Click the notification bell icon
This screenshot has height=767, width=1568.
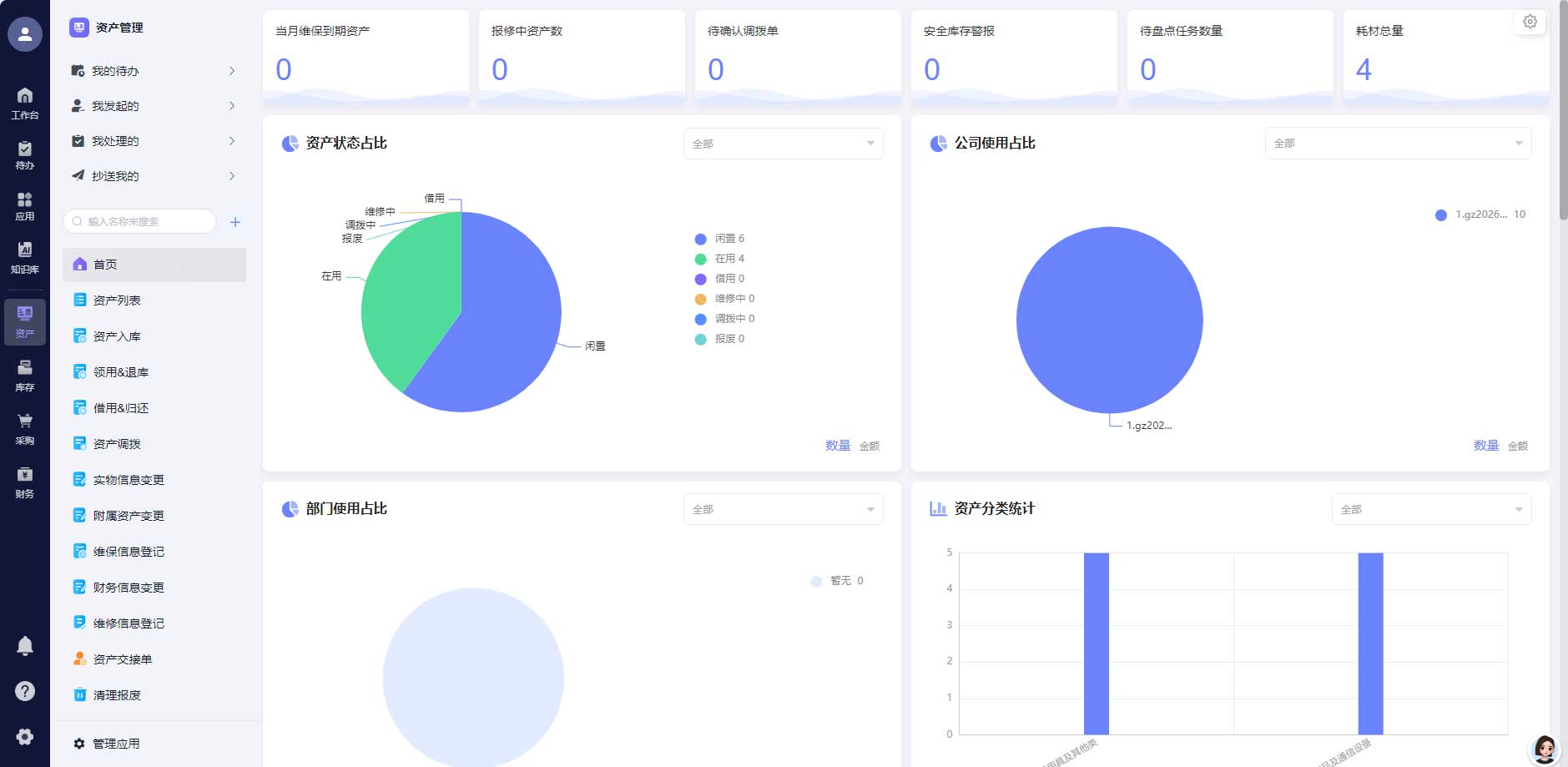(x=25, y=645)
